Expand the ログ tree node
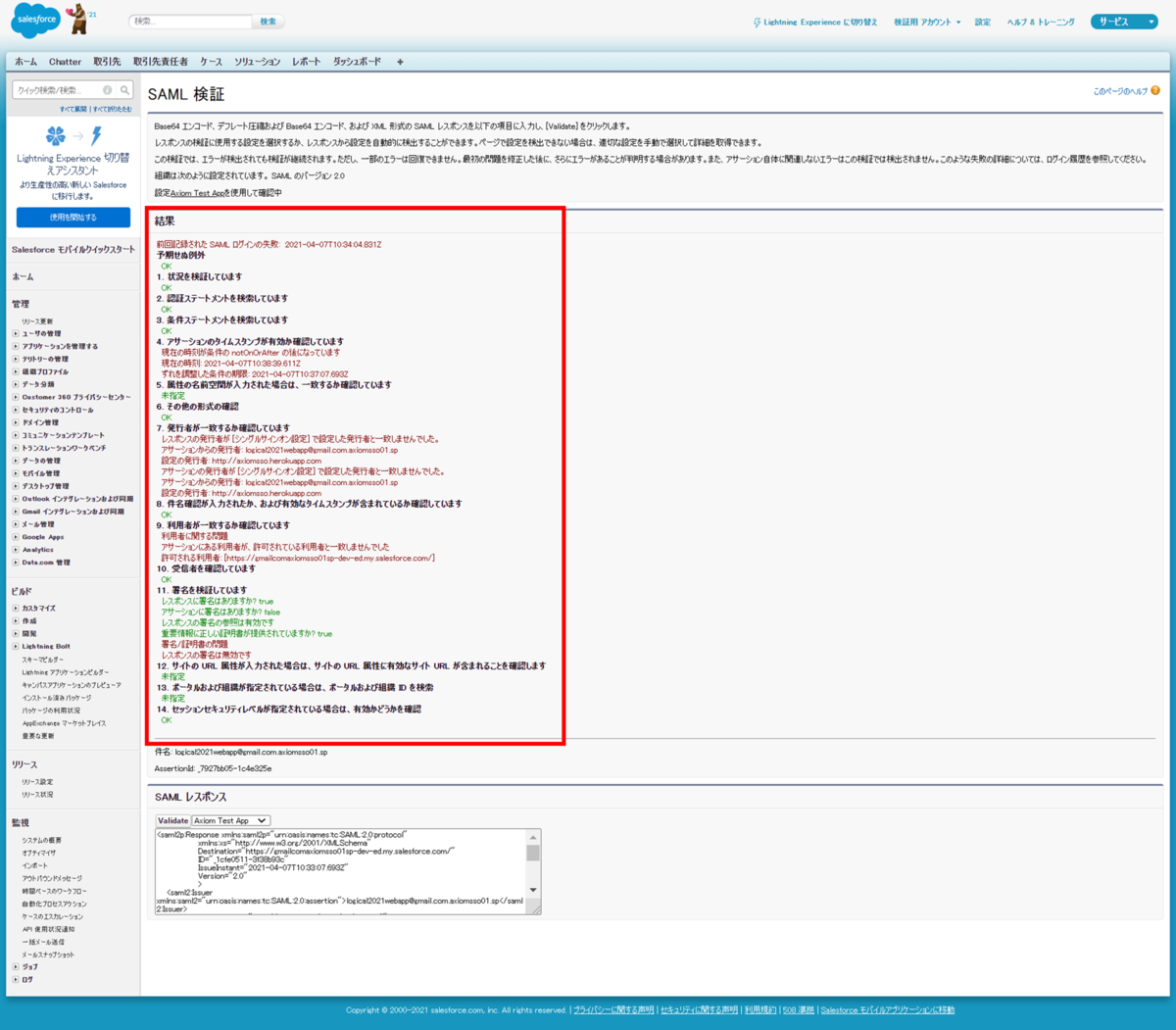 [x=16, y=980]
